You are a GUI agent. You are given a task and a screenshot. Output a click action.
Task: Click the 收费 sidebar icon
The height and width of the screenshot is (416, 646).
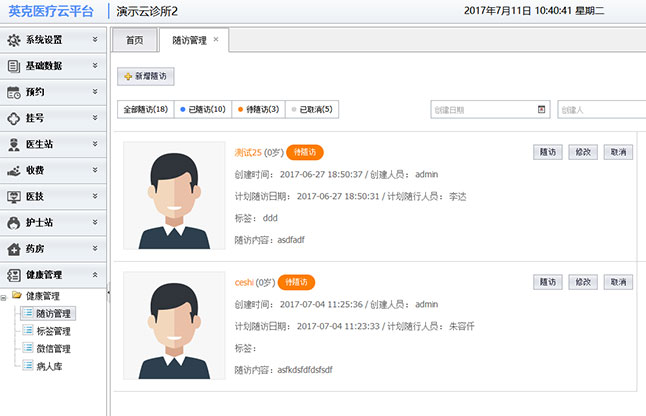14,170
